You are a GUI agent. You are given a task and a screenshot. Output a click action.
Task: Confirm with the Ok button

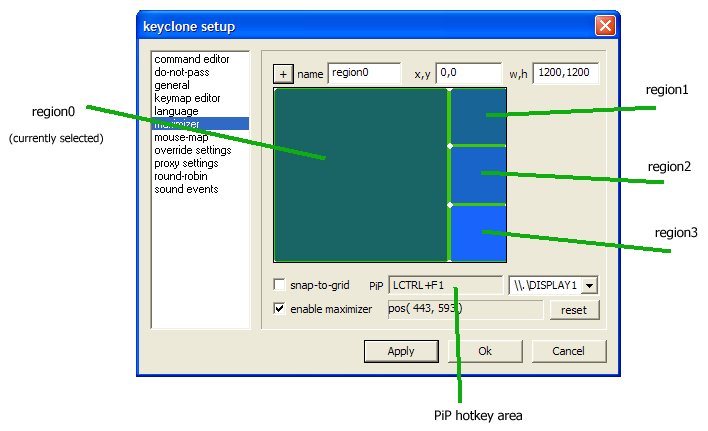(485, 351)
